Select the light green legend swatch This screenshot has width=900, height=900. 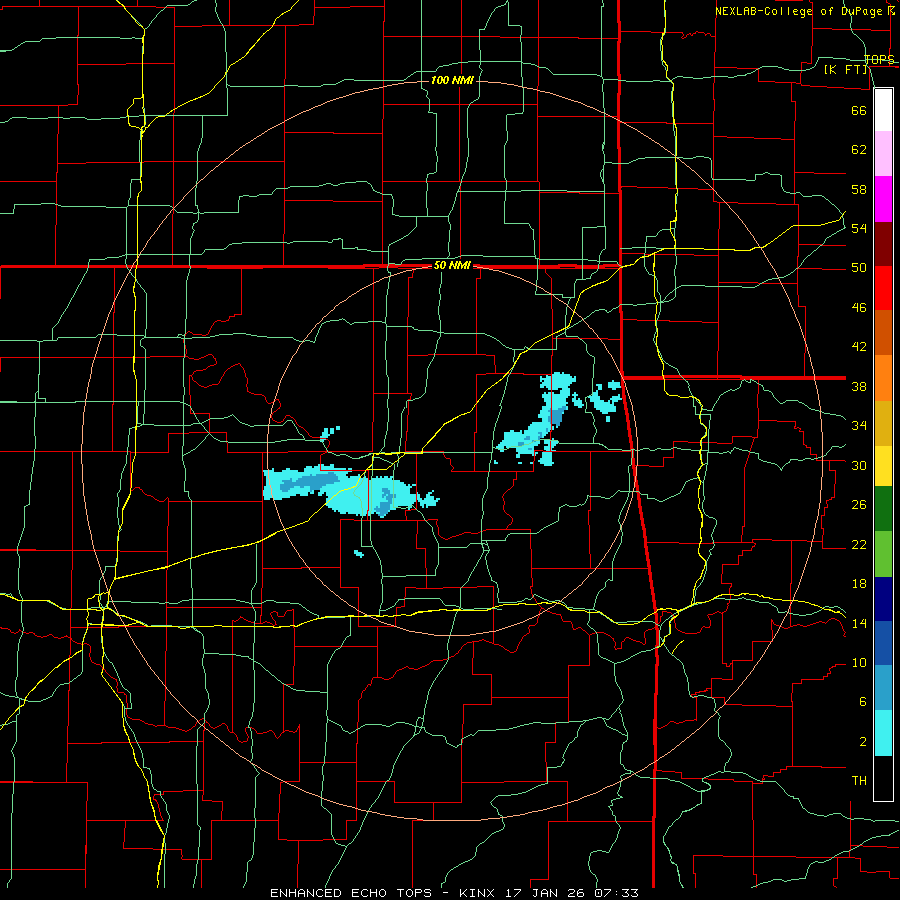(x=883, y=554)
